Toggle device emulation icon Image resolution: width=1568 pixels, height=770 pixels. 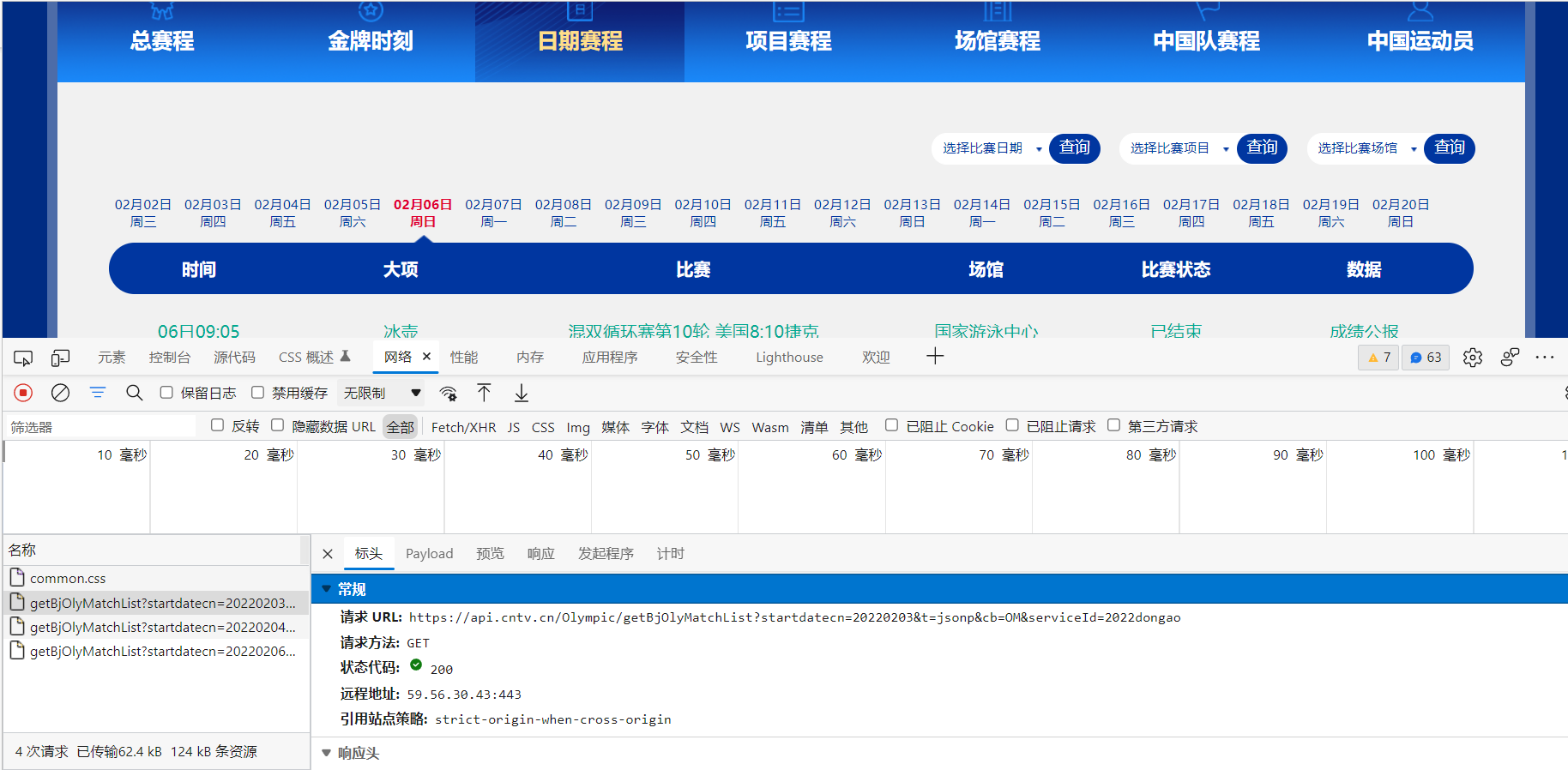[x=60, y=358]
